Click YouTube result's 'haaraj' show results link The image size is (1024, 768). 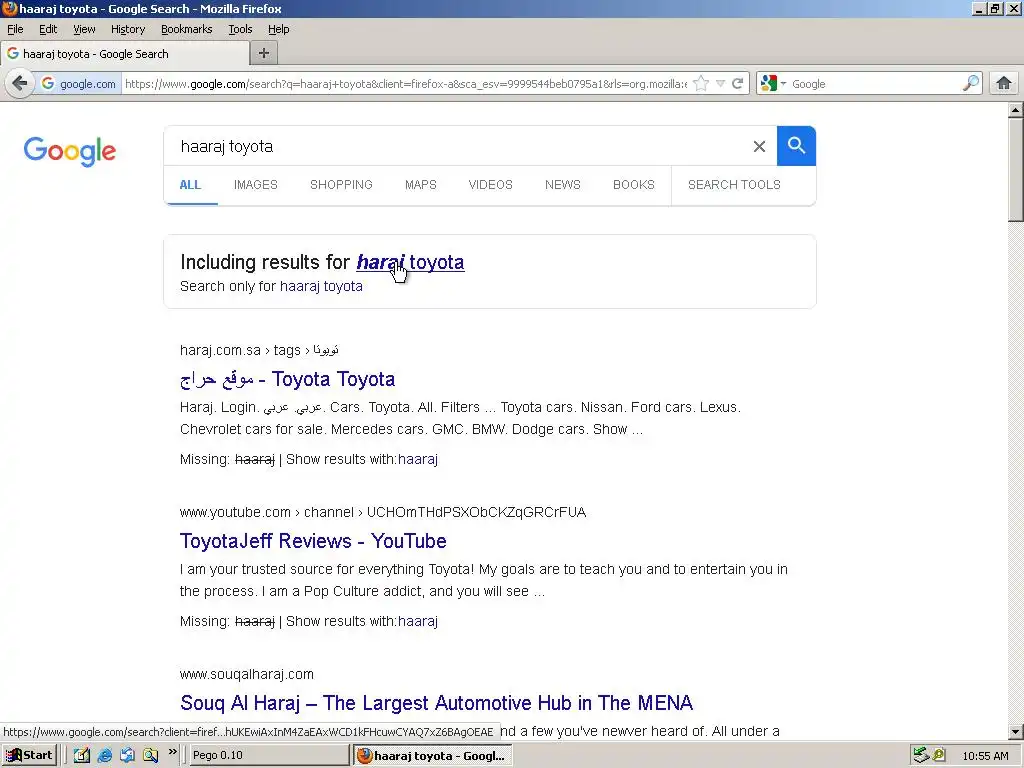(418, 621)
